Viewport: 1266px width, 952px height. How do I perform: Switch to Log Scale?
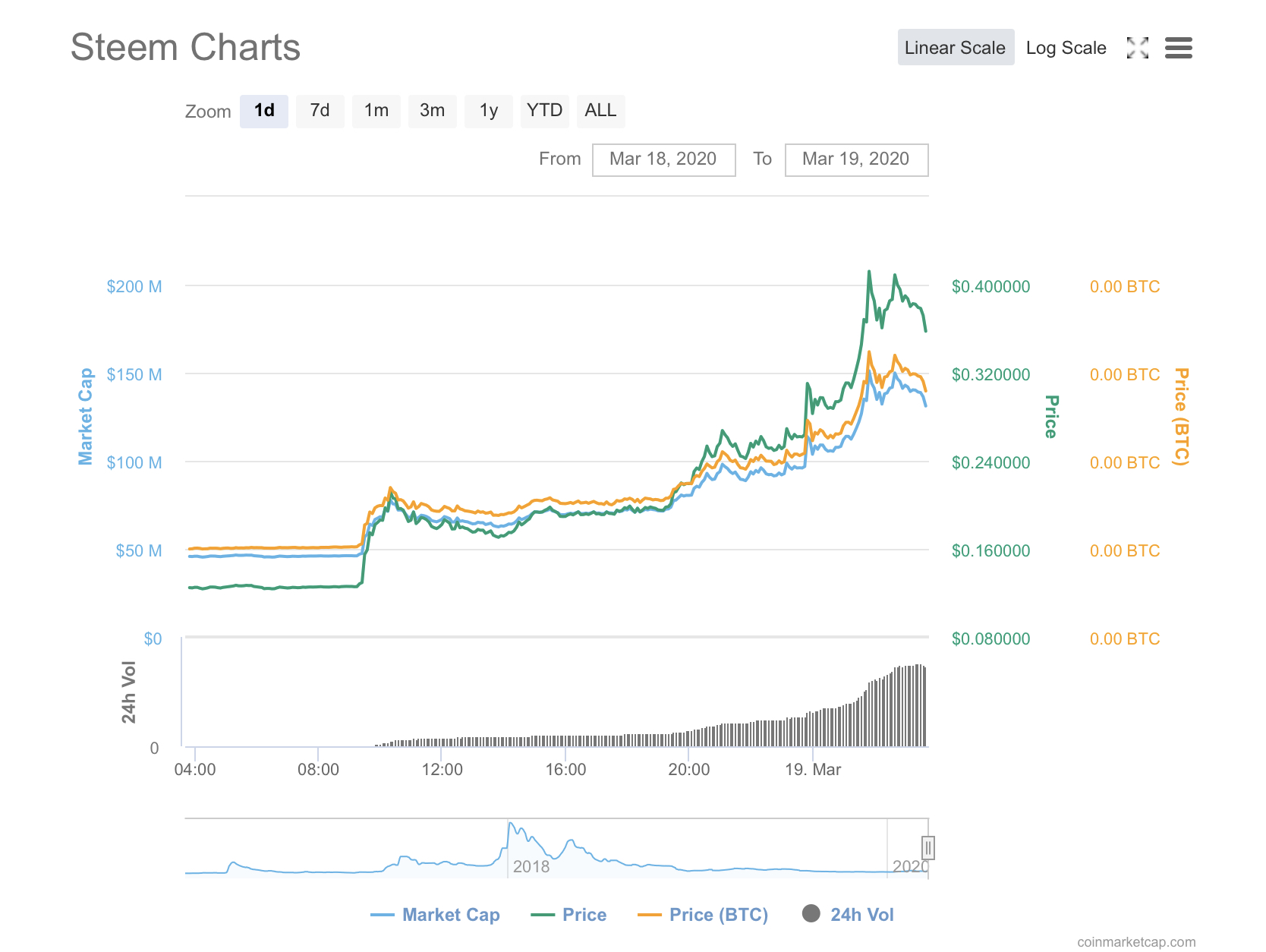tap(1066, 48)
